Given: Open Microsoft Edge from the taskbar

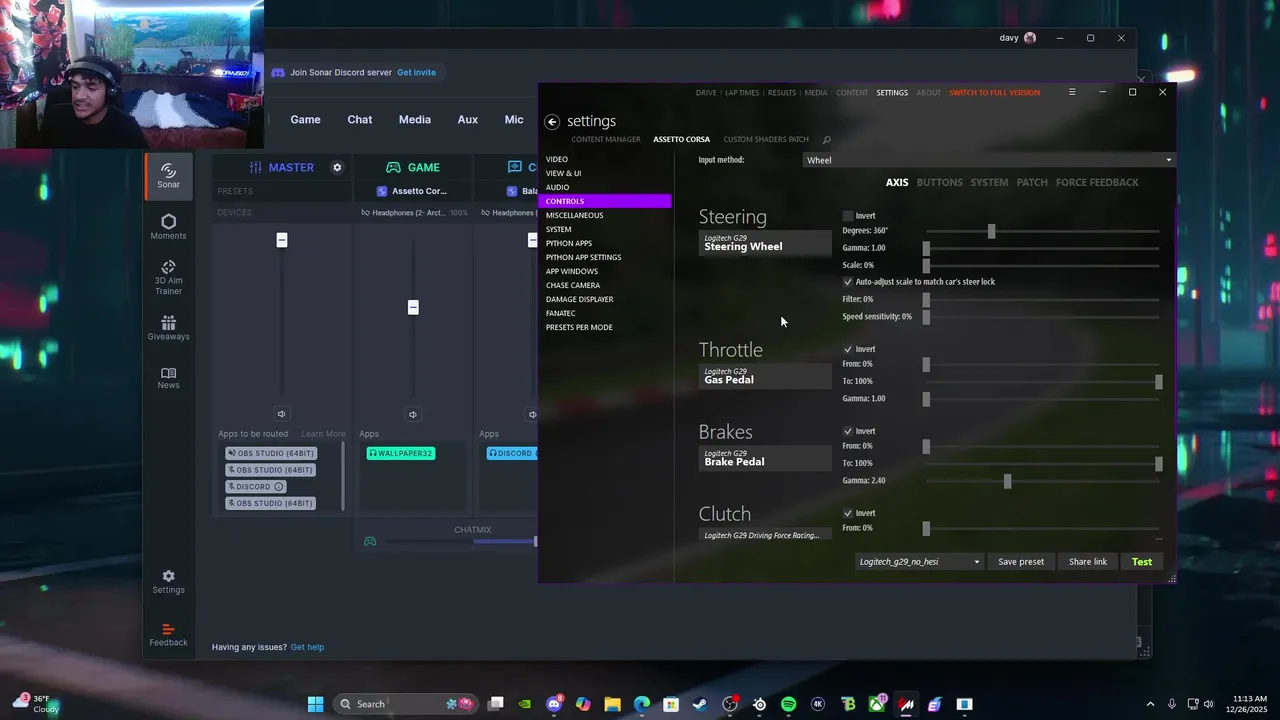Looking at the screenshot, I should point(642,704).
